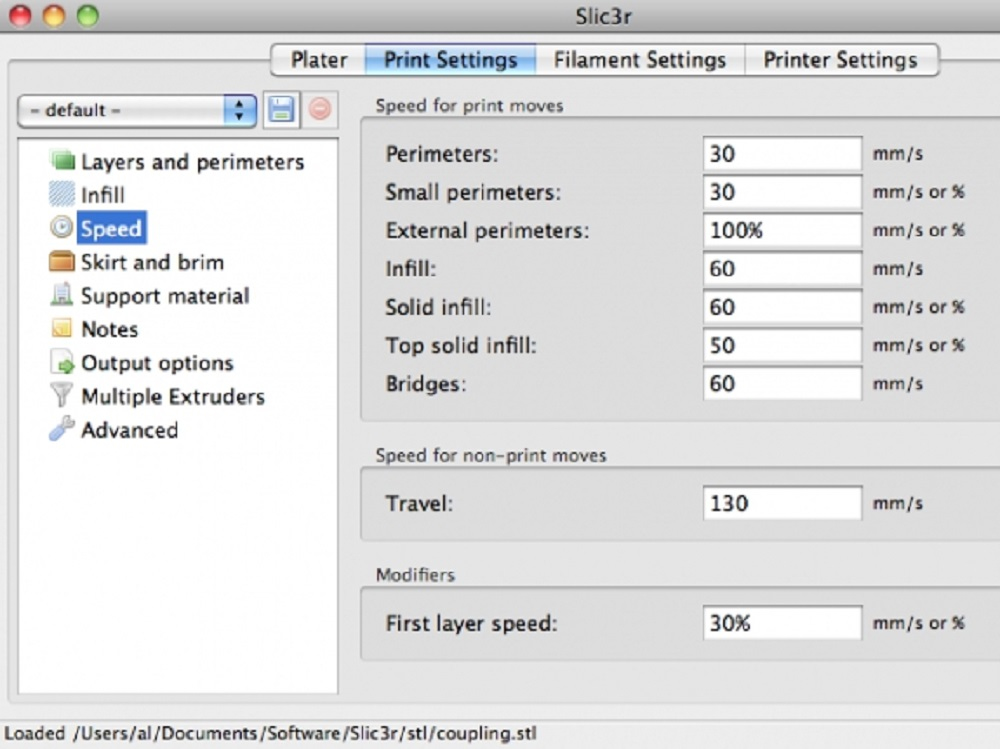
Task: Click the 'mm/s' unit beside Travel
Action: coord(897,503)
